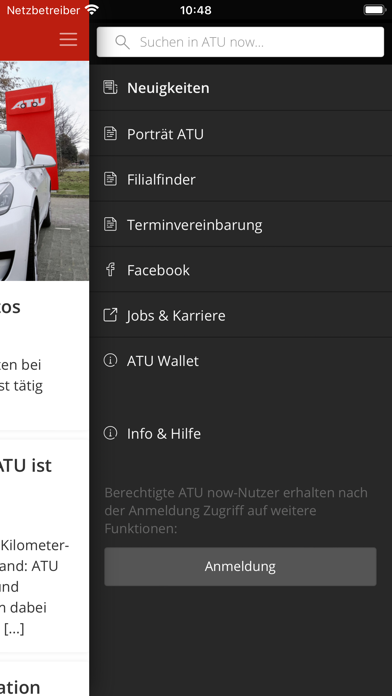Tap the 'Berechtigte ATU now-Nutzer' info text
392x696 pixels.
236,510
